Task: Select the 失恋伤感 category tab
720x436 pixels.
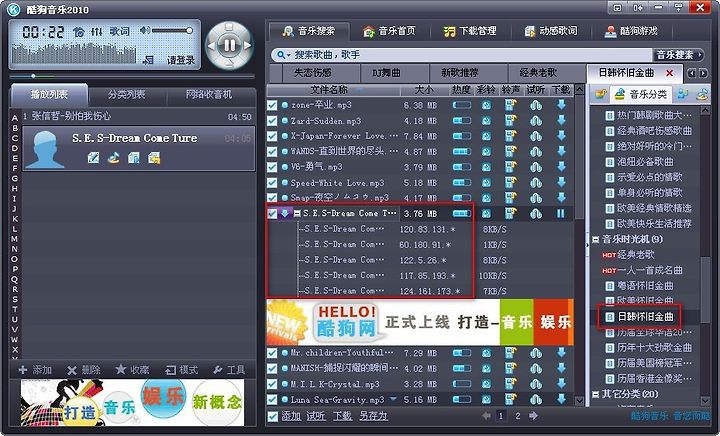Action: (313, 73)
